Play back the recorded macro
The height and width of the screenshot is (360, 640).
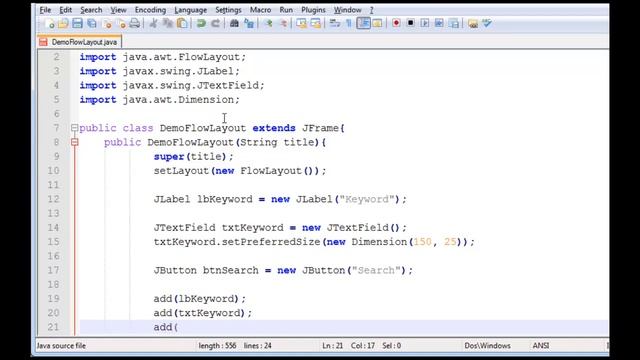click(424, 23)
